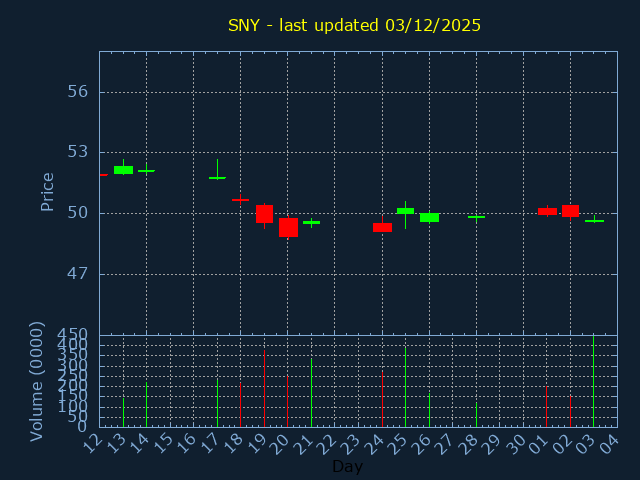640x480 pixels.
Task: Click the day tick label 12
Action: coord(93,444)
